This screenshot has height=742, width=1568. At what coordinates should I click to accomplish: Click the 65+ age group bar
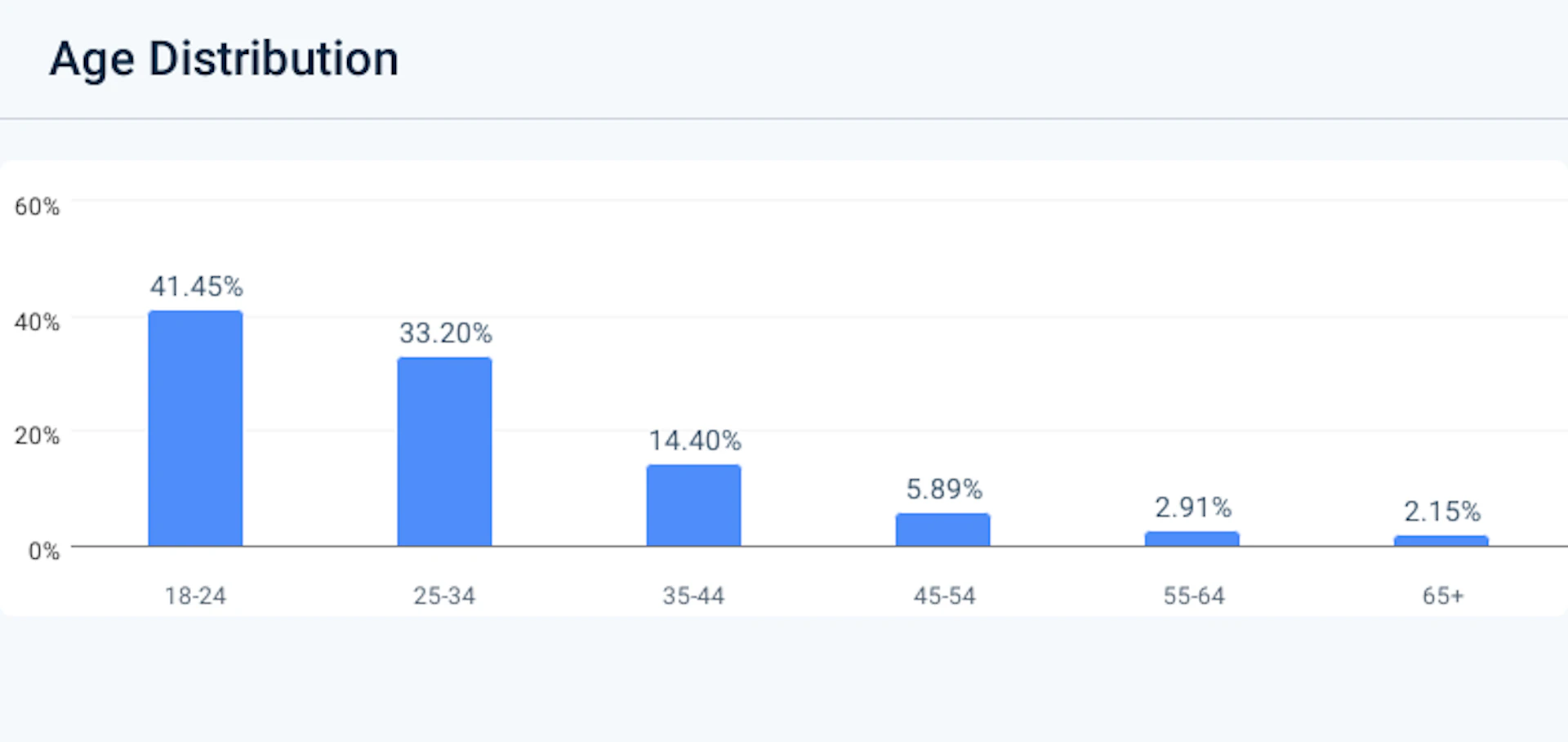pos(1441,540)
